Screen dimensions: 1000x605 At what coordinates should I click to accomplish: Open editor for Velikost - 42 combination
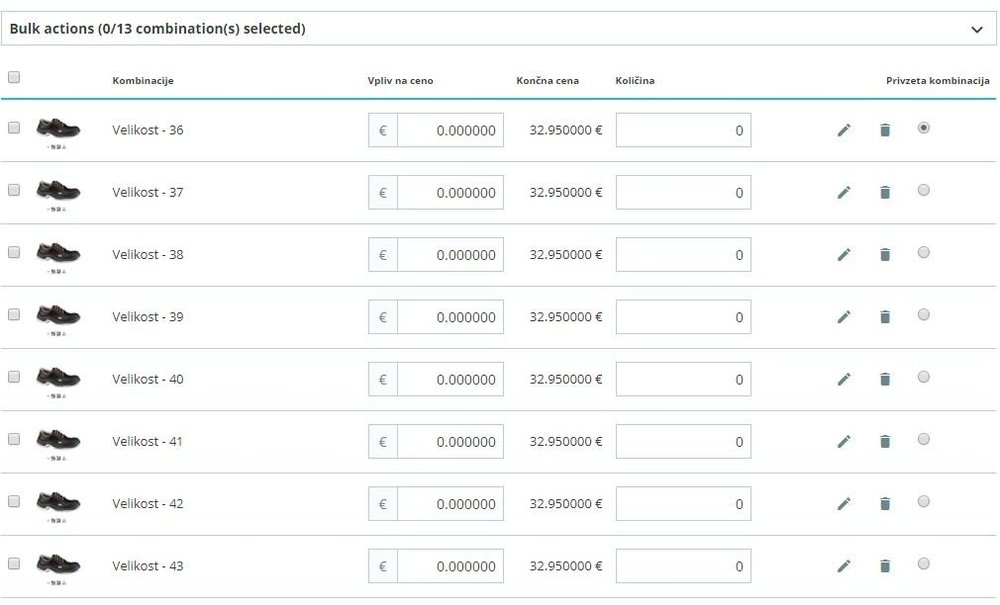844,504
